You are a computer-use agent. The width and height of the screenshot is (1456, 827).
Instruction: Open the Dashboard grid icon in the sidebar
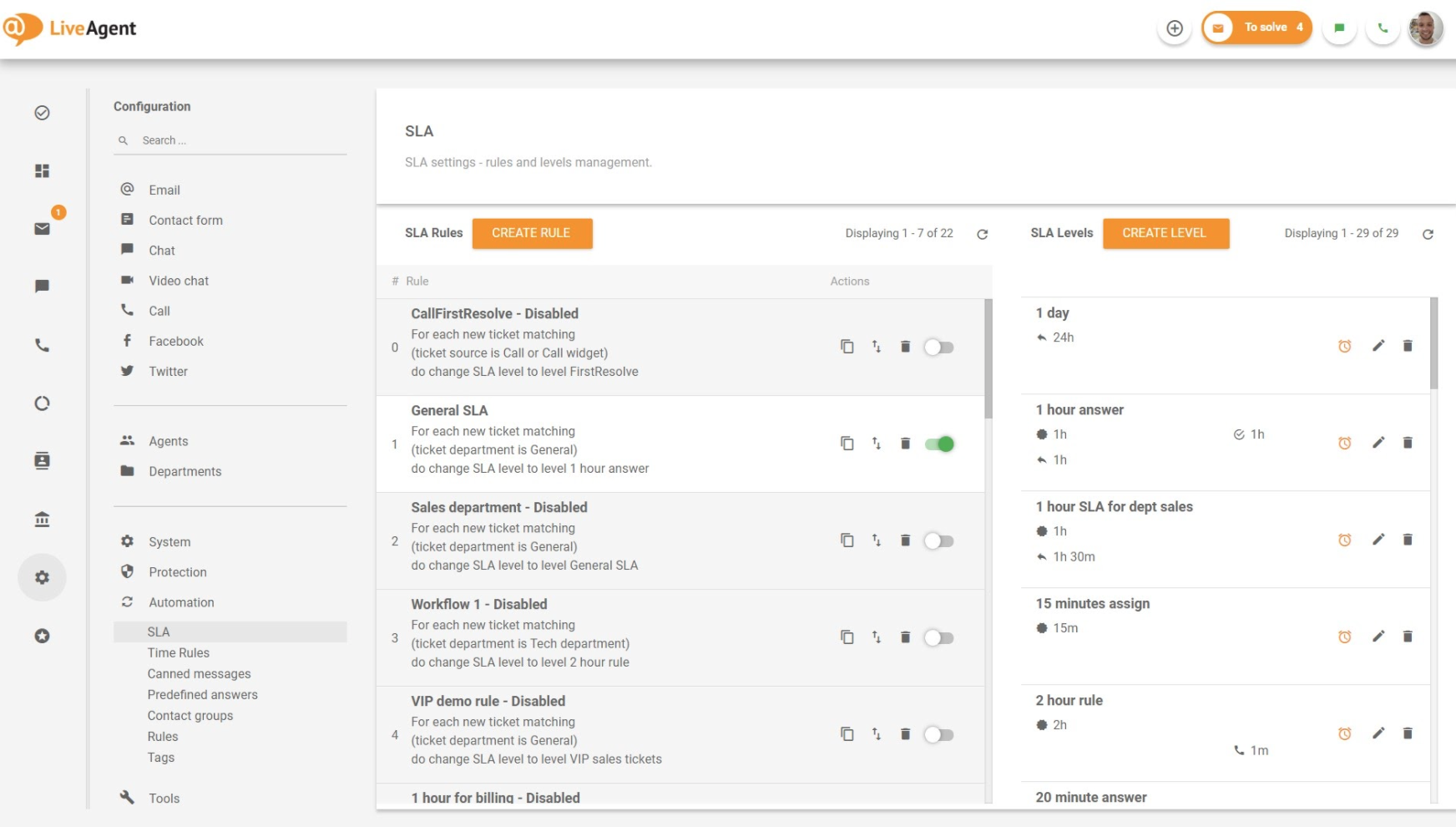[x=42, y=170]
